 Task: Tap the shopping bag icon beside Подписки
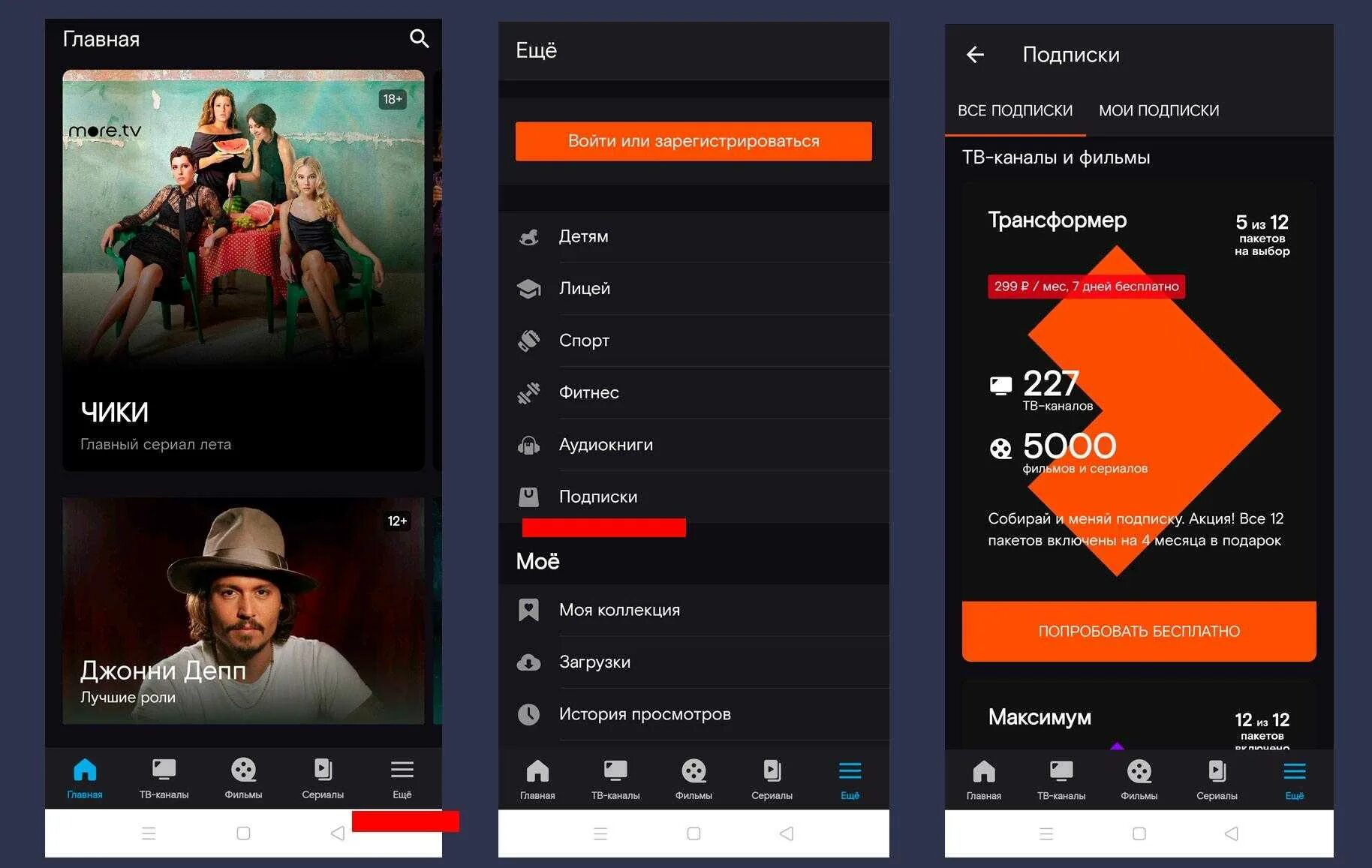pos(528,497)
